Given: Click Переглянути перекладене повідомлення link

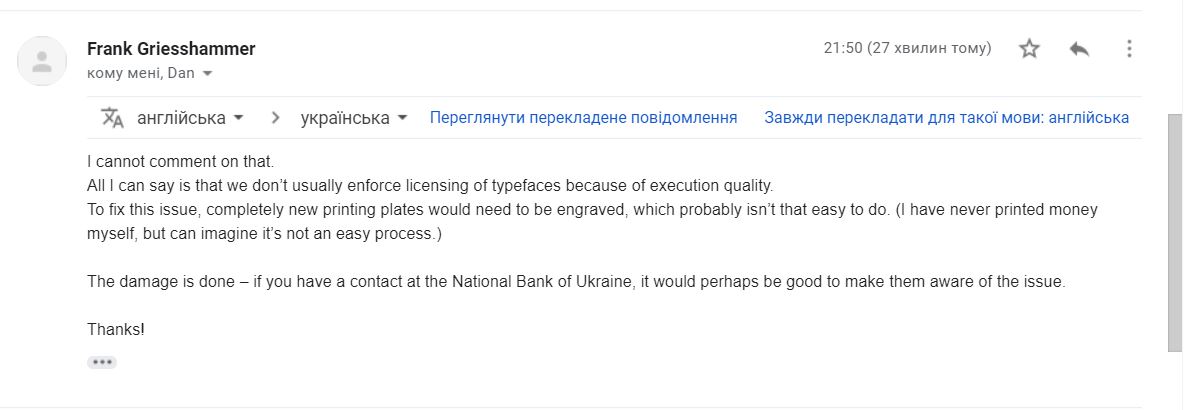Looking at the screenshot, I should [584, 118].
